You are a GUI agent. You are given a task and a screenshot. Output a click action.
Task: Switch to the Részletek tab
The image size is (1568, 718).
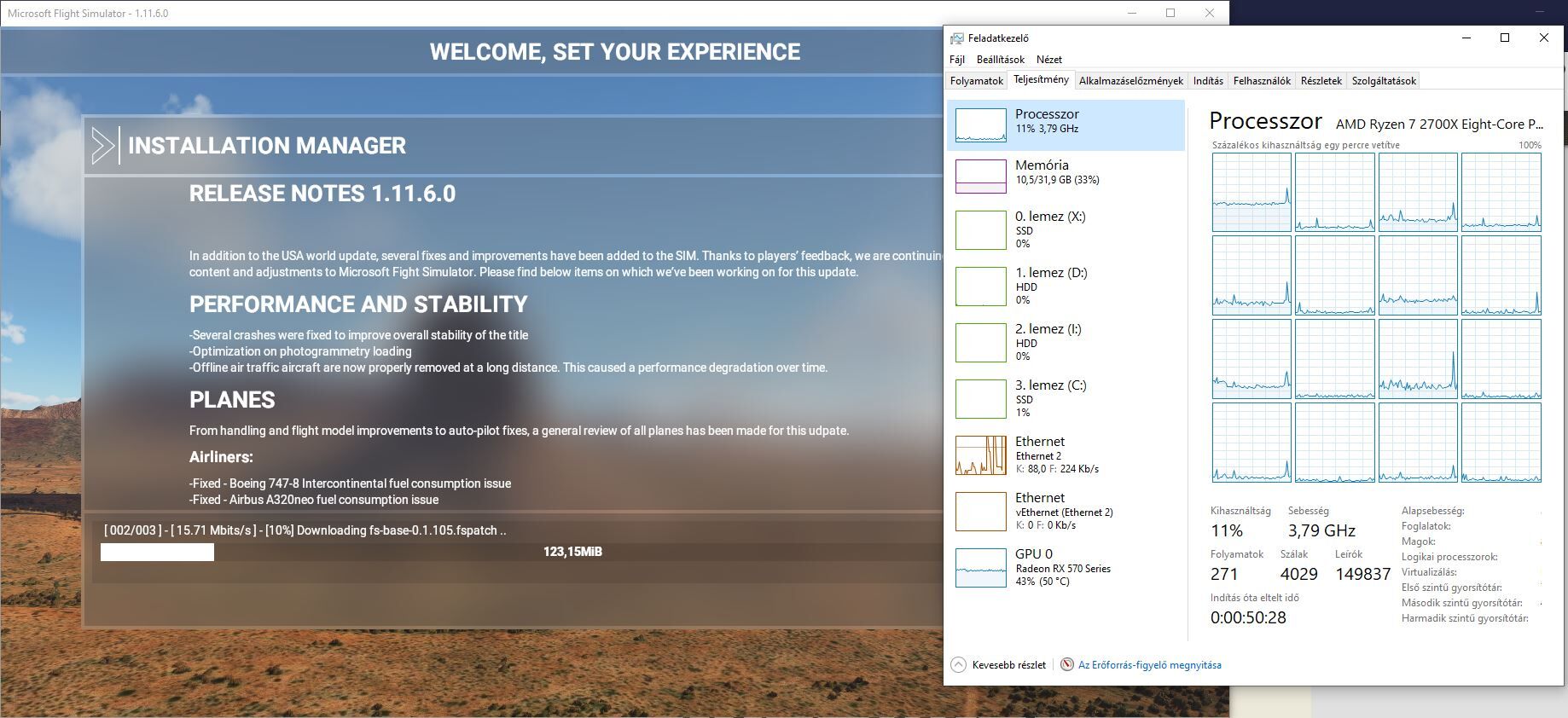coord(1321,81)
